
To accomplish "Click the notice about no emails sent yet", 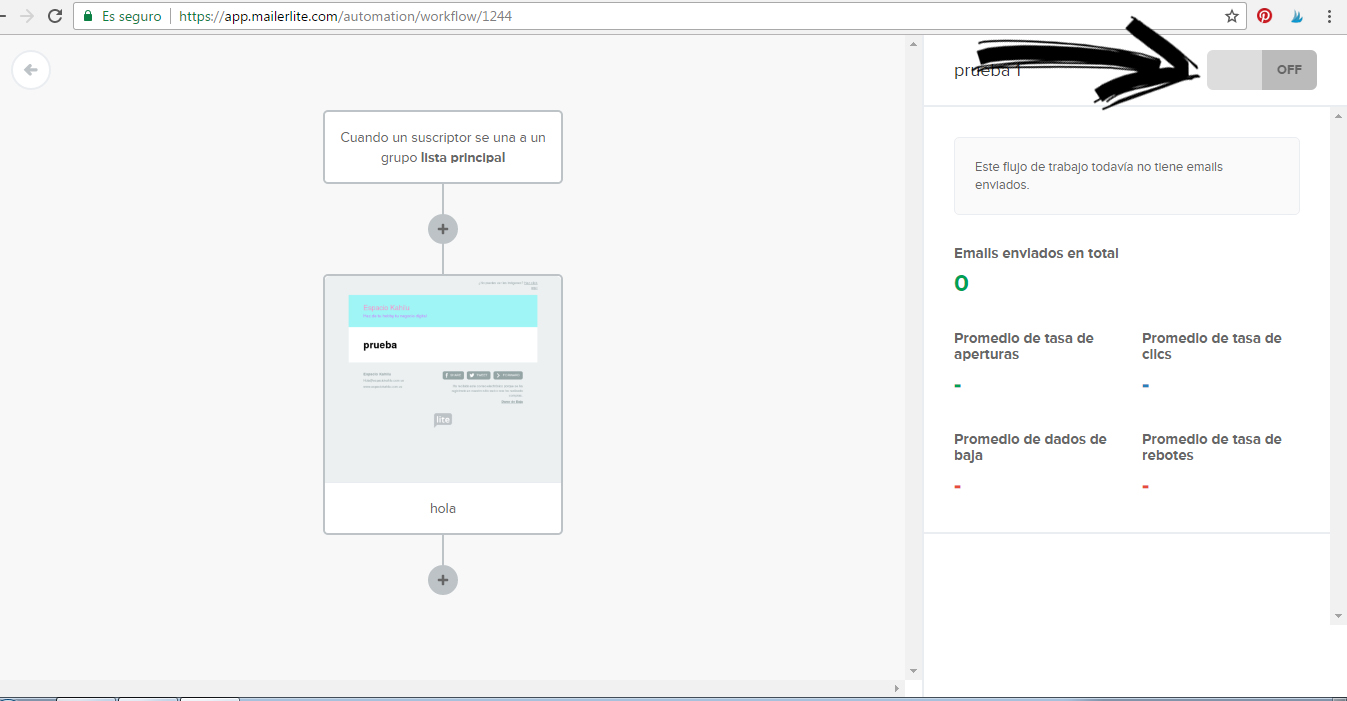I will point(1127,176).
